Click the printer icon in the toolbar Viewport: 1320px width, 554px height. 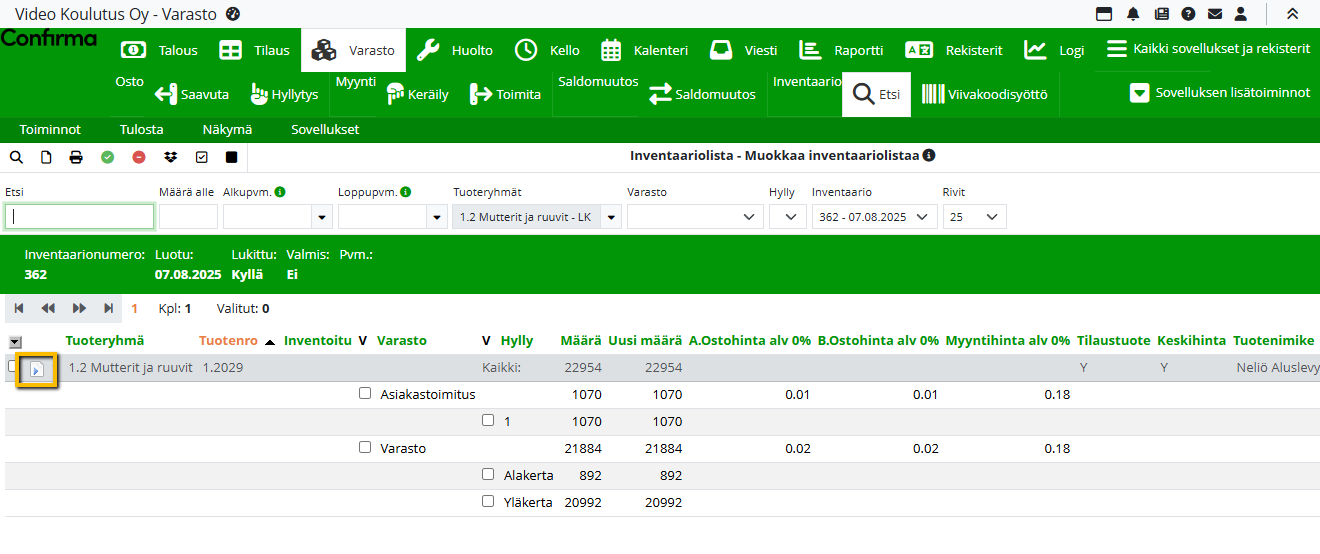click(x=76, y=157)
